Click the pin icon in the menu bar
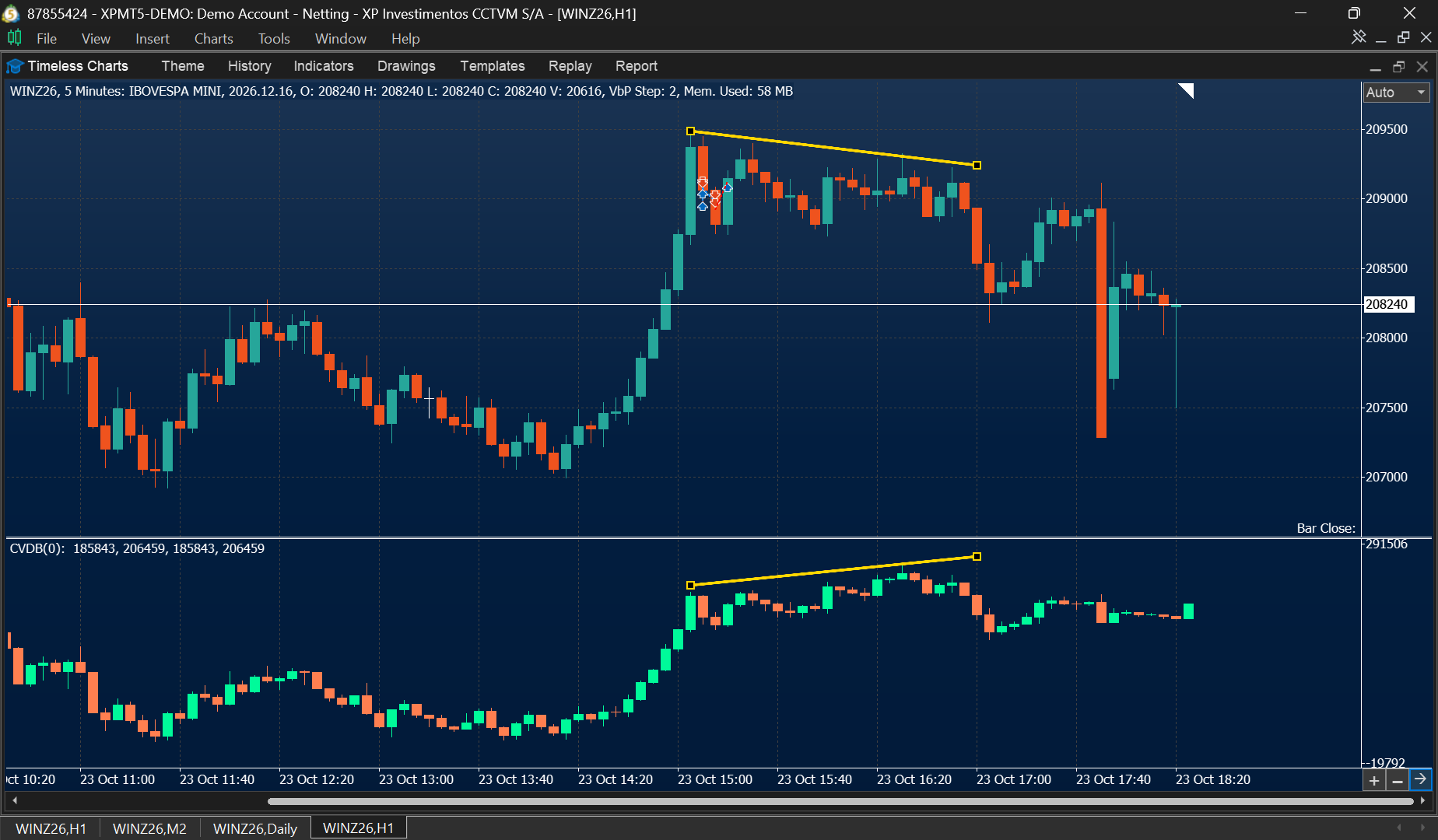 click(1359, 37)
